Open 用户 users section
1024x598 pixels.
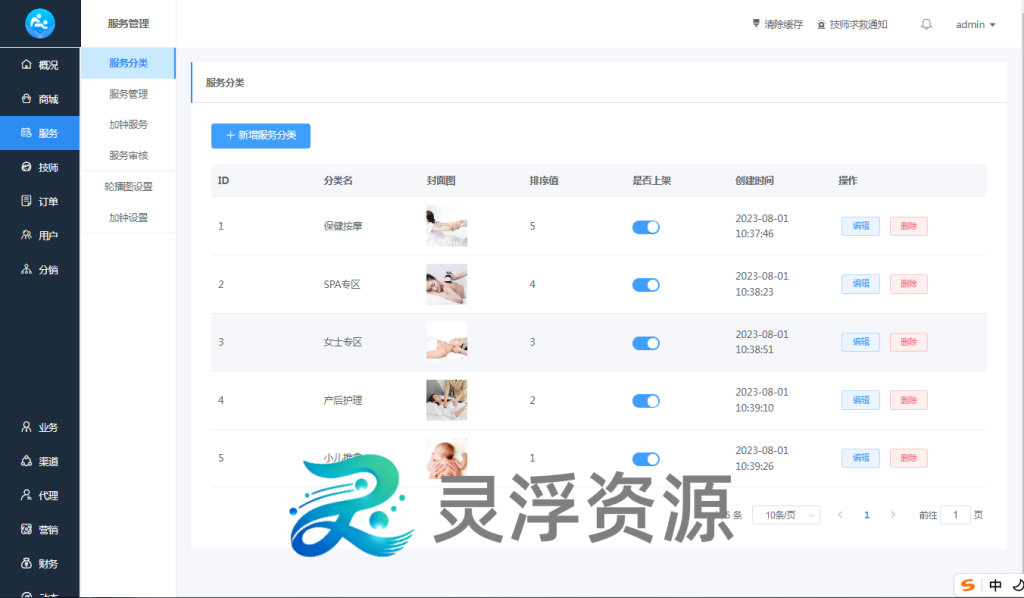[x=40, y=235]
